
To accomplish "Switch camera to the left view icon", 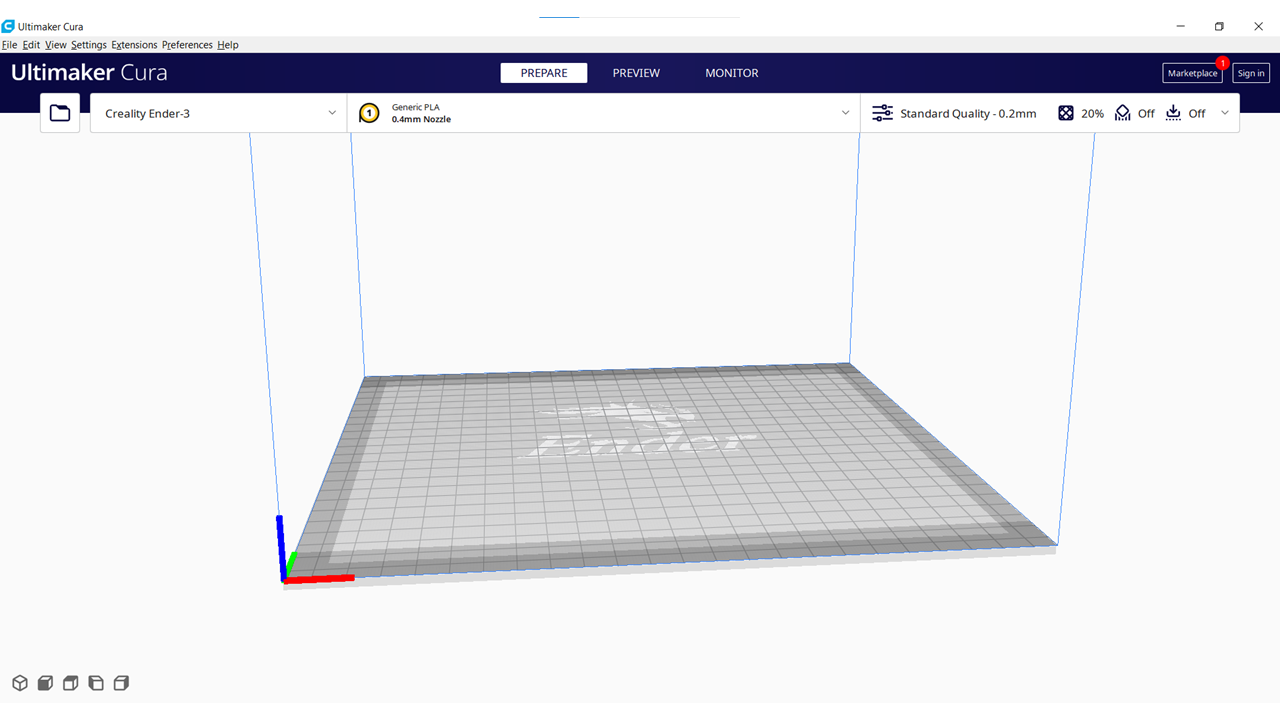I will pos(96,683).
